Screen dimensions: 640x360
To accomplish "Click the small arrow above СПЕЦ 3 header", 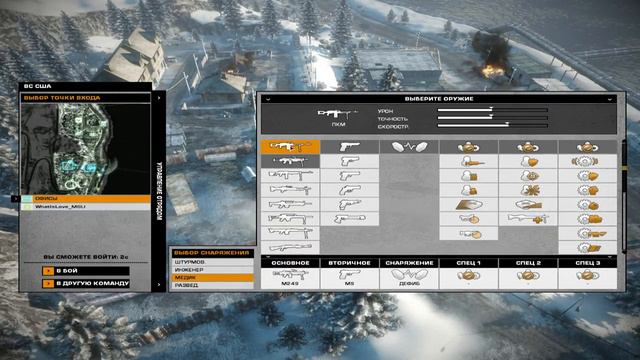I will pos(610,257).
